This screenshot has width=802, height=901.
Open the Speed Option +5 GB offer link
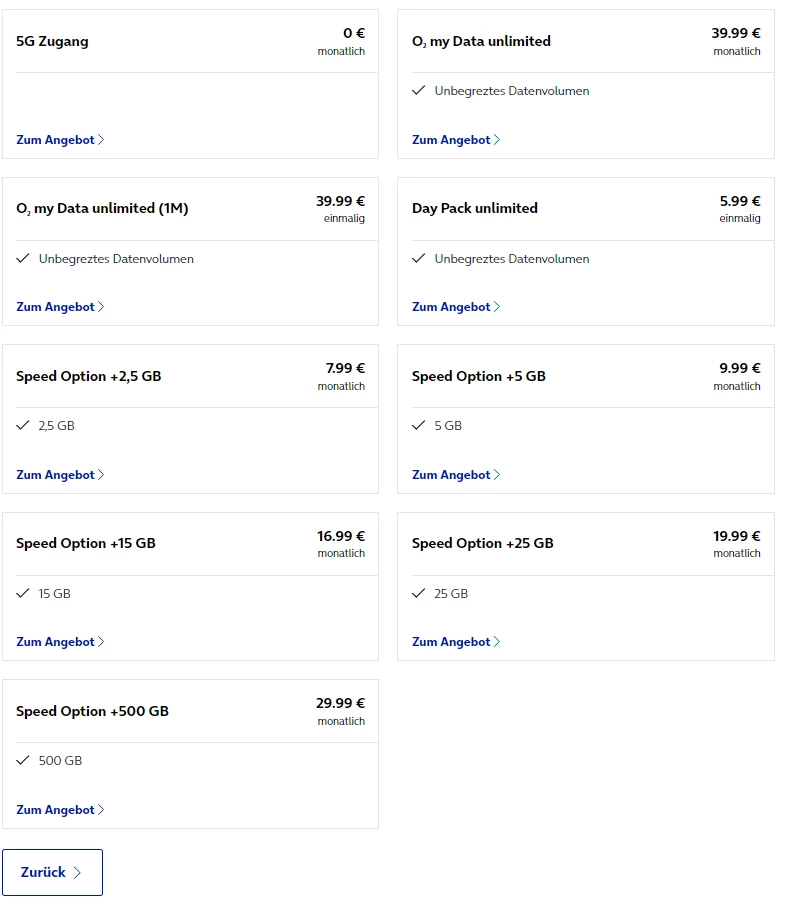click(x=455, y=475)
